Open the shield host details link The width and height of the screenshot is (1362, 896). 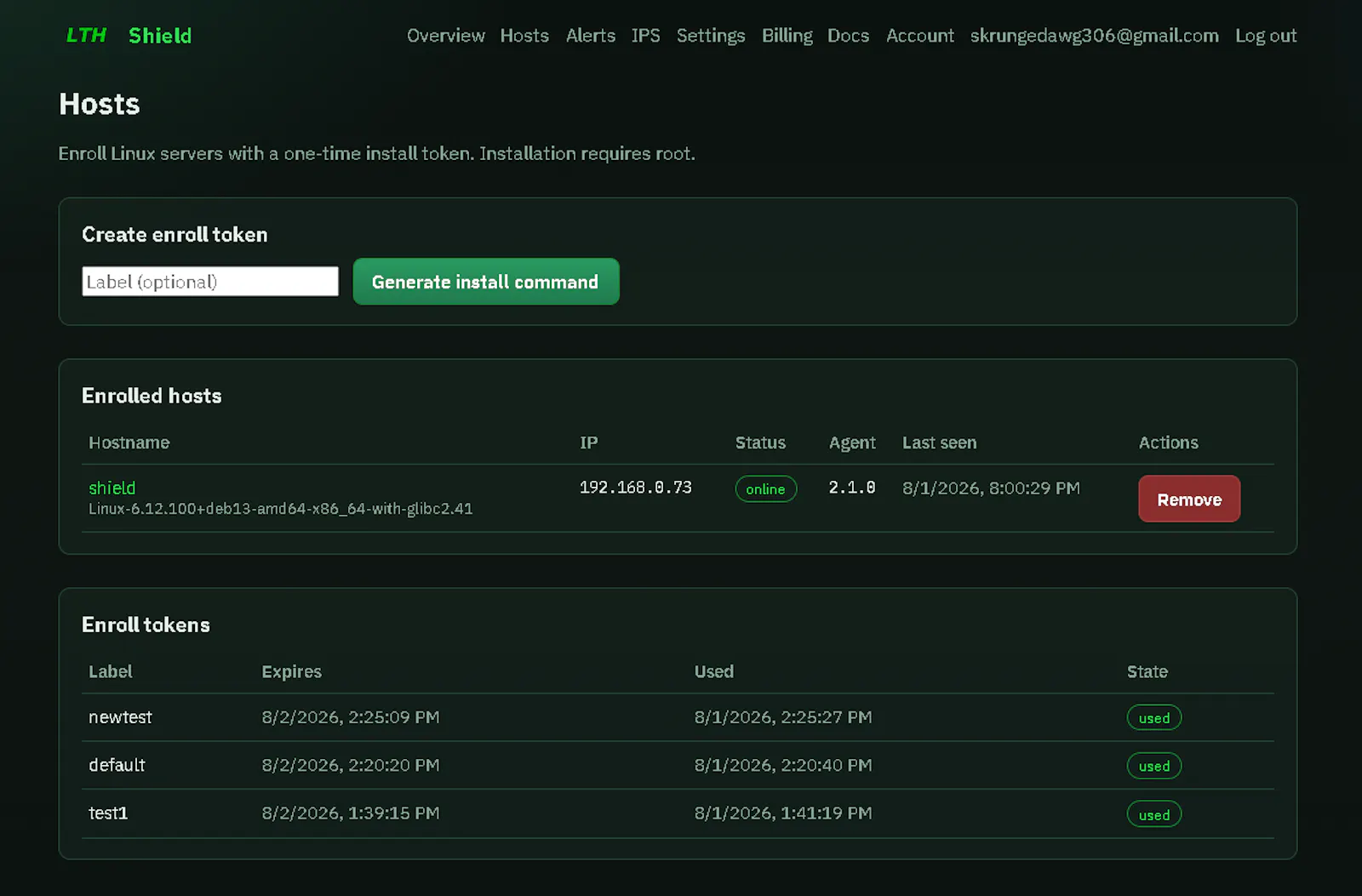coord(112,488)
